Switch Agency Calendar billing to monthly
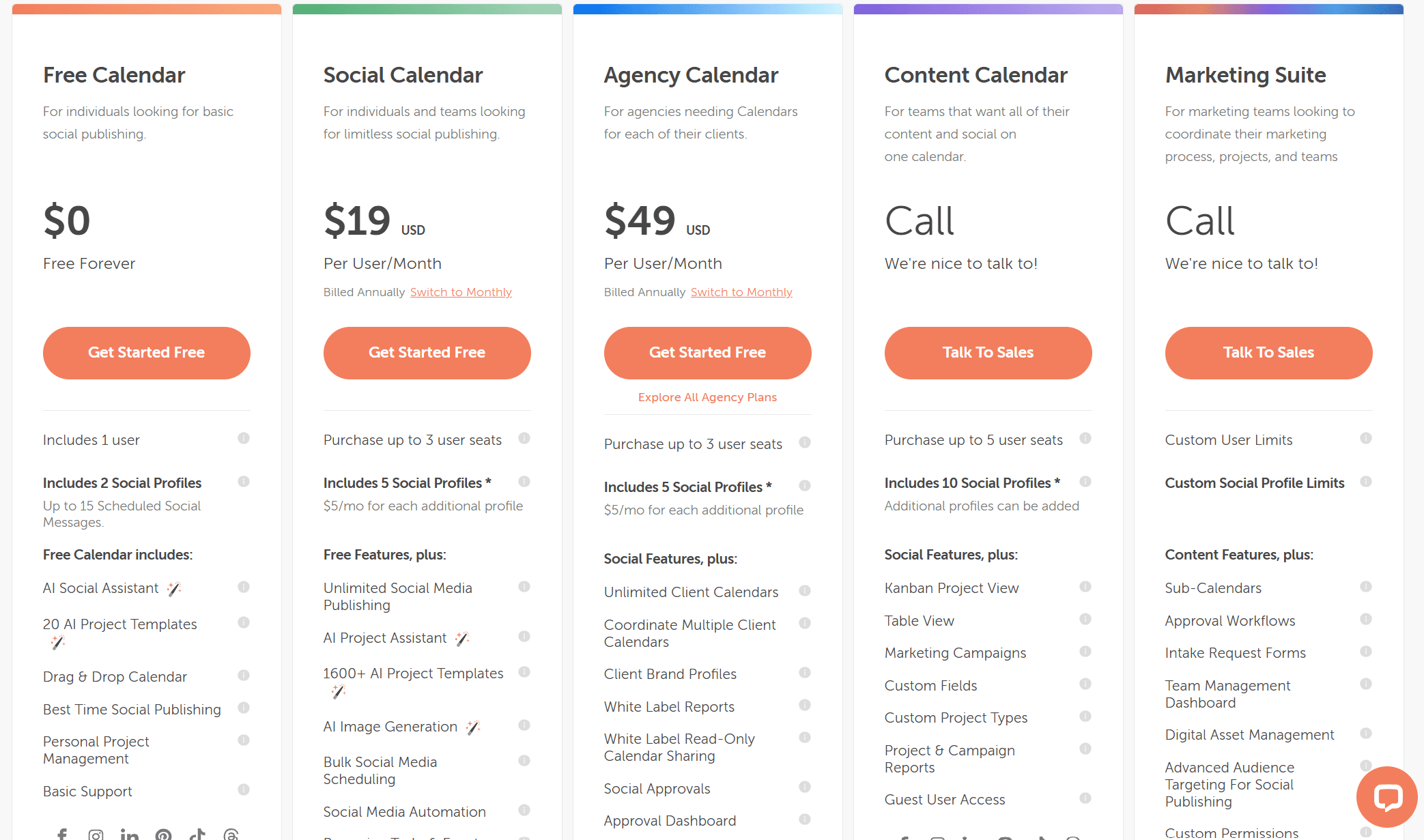 point(741,292)
